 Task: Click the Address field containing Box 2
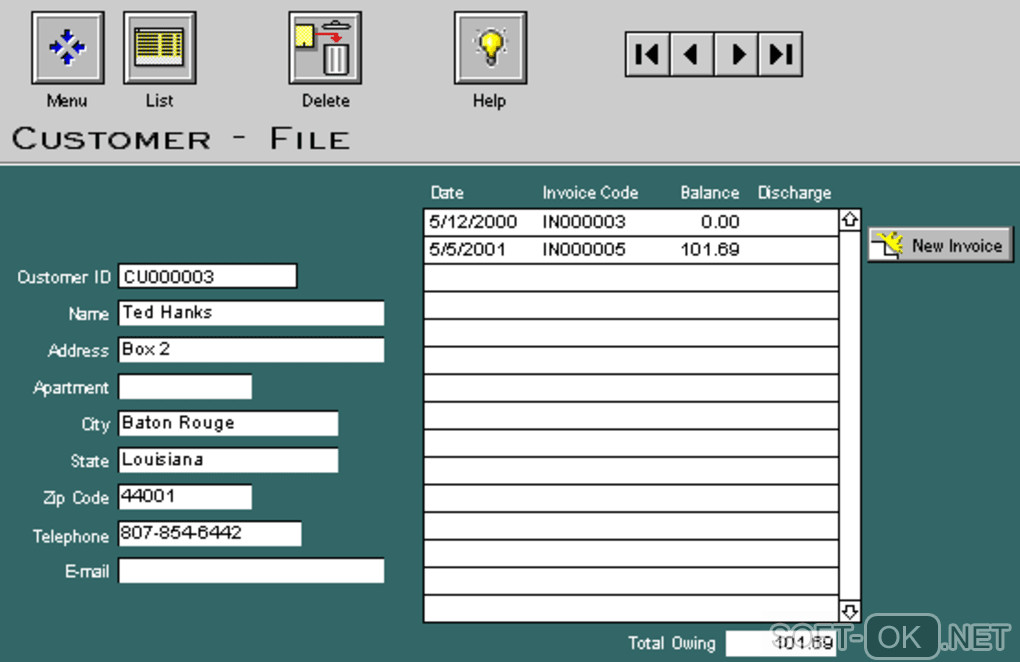(251, 350)
